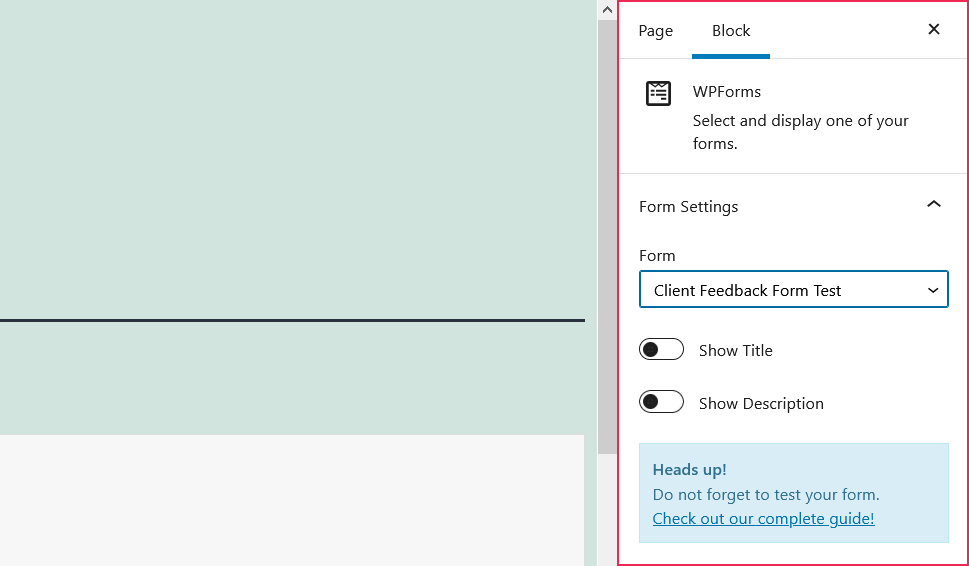Open the Form selection dropdown

[793, 289]
